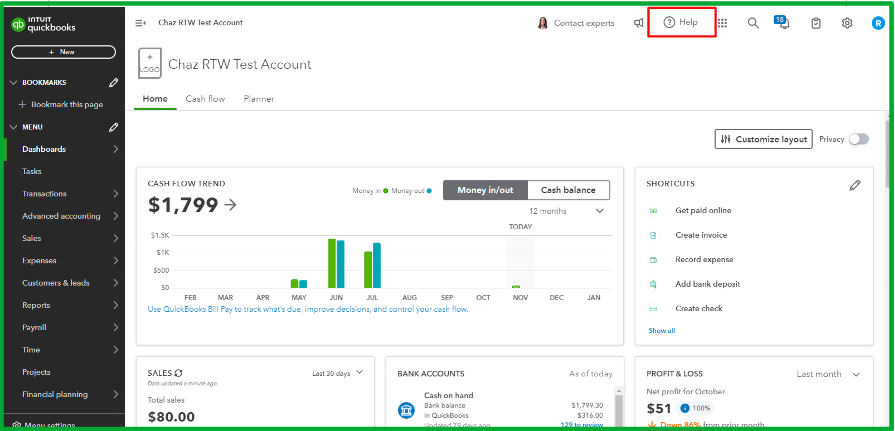Click the arrow beside $1,799
Image resolution: width=895 pixels, height=431 pixels.
tap(230, 206)
